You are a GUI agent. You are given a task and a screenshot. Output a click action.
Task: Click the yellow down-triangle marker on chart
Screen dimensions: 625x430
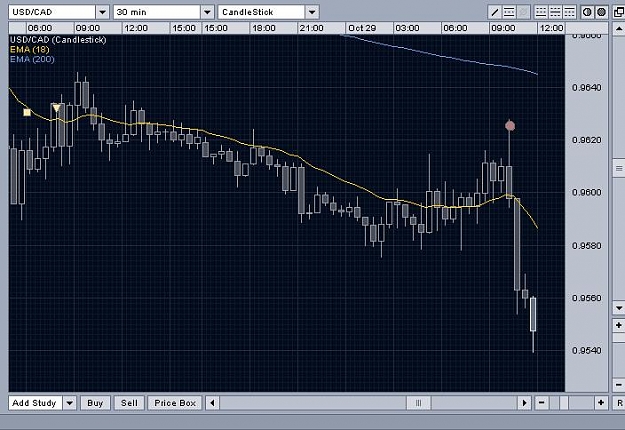[x=57, y=108]
